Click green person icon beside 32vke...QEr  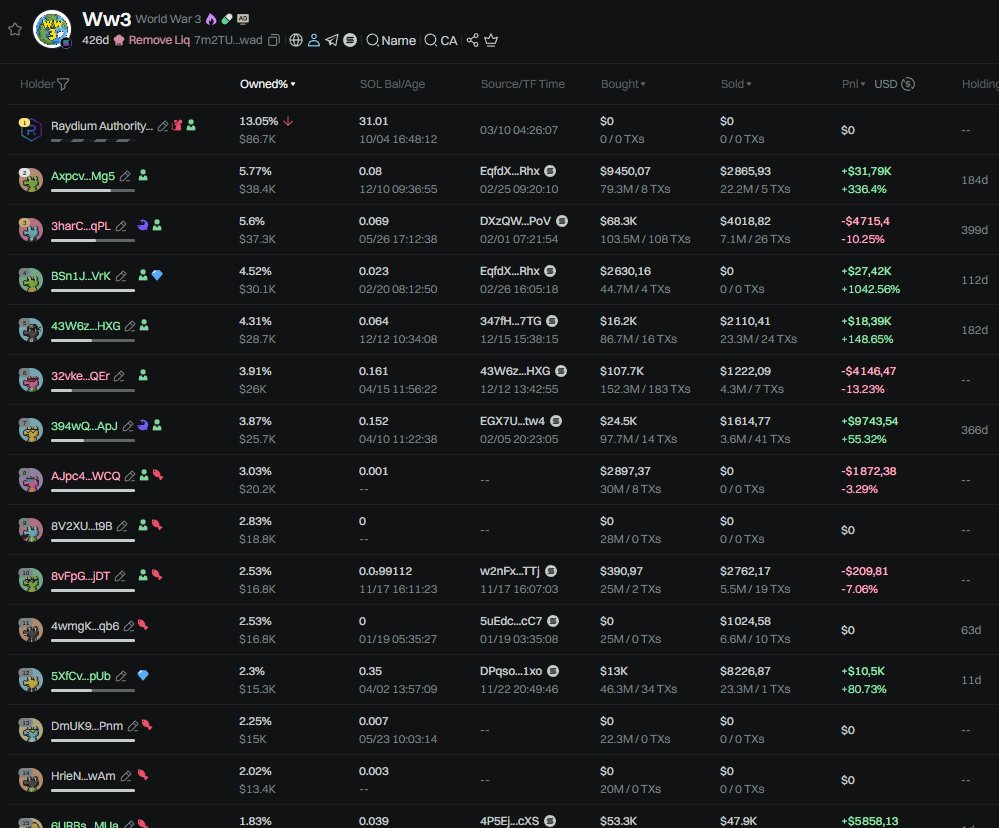143,375
